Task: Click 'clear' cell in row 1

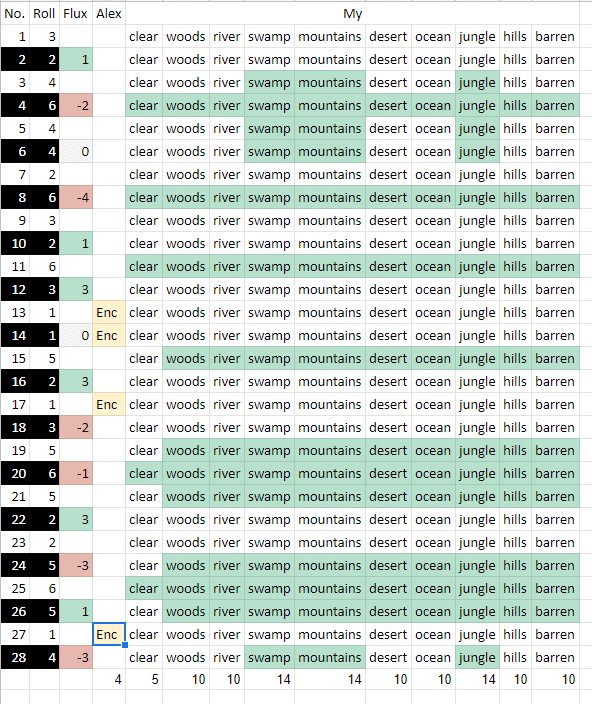Action: click(144, 36)
